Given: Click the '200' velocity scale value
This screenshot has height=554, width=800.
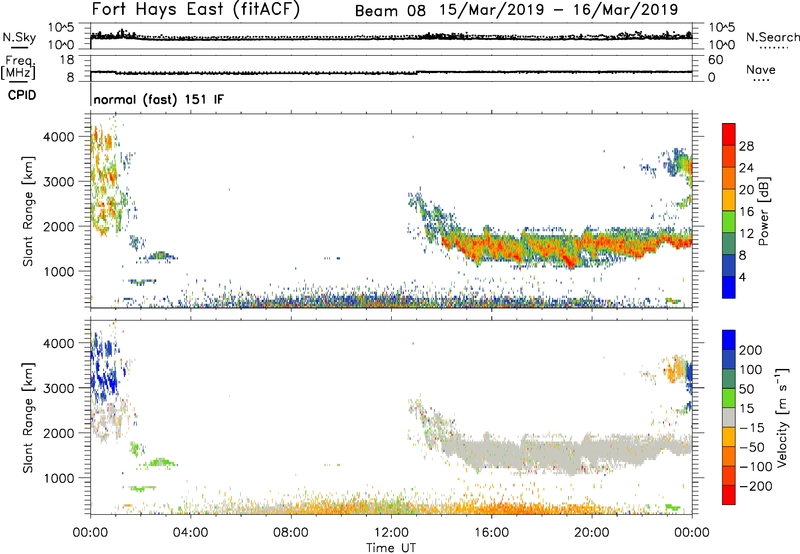Looking at the screenshot, I should [x=751, y=350].
